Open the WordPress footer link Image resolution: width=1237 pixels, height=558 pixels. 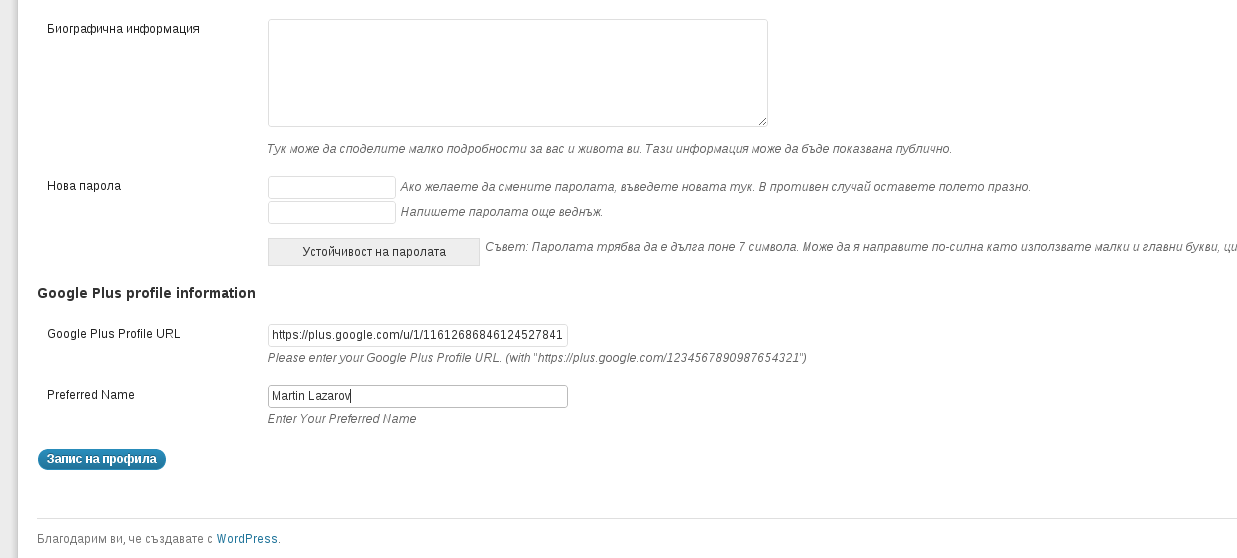[x=247, y=539]
